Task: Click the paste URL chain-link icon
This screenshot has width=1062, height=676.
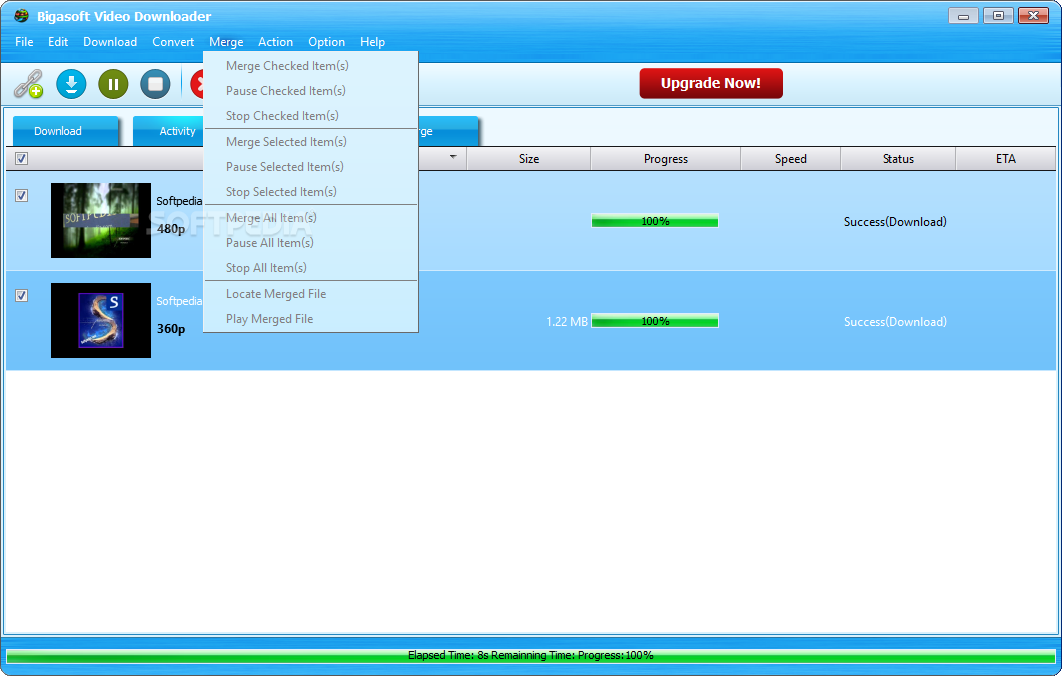Action: click(x=29, y=84)
